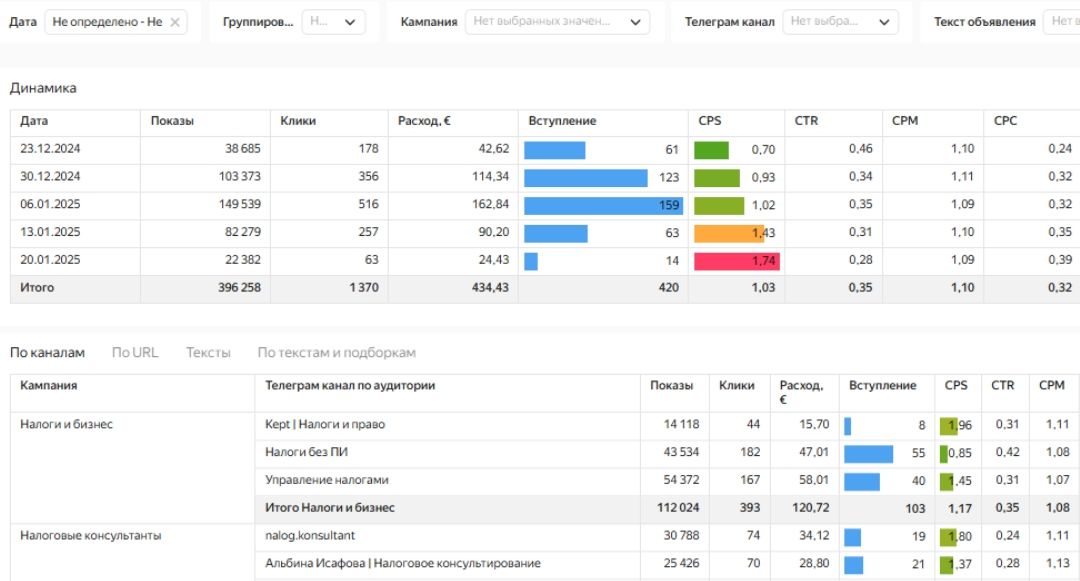The width and height of the screenshot is (1080, 581).
Task: Click the red CPS bar showing 1,74
Action: [736, 261]
